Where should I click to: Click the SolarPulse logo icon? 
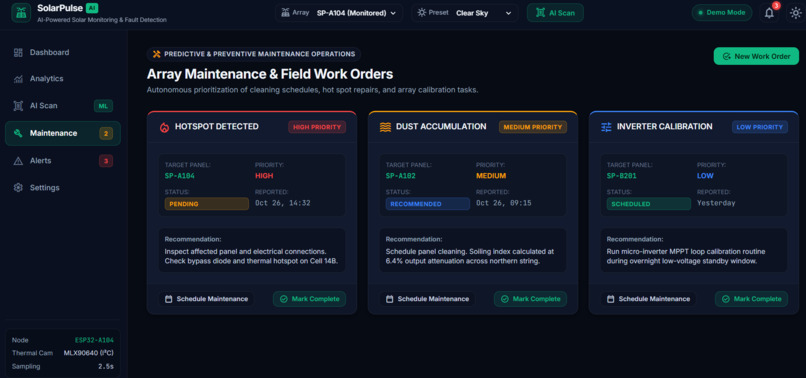click(21, 13)
